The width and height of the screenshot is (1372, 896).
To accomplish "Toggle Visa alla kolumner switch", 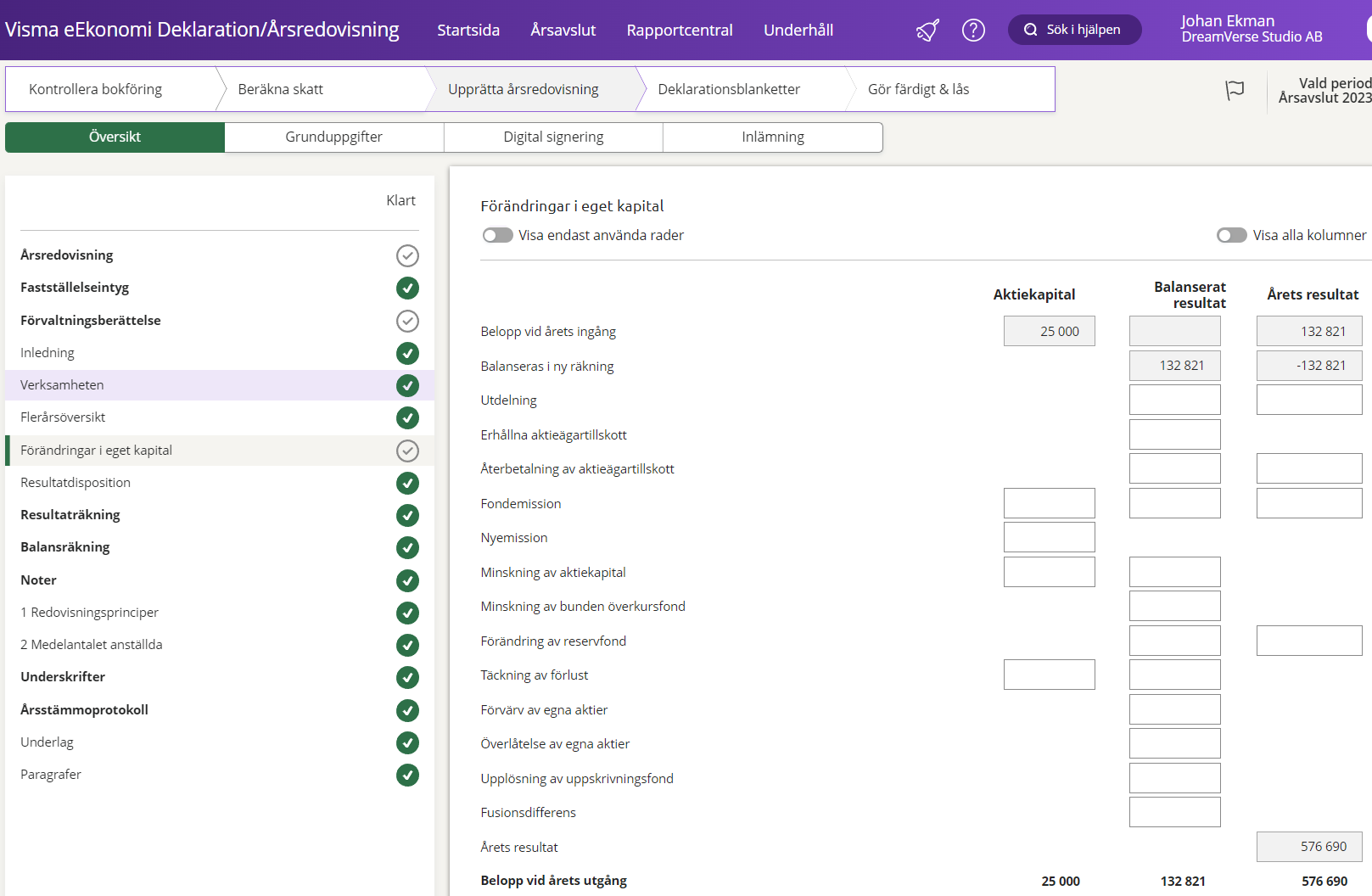I will pyautogui.click(x=1232, y=235).
